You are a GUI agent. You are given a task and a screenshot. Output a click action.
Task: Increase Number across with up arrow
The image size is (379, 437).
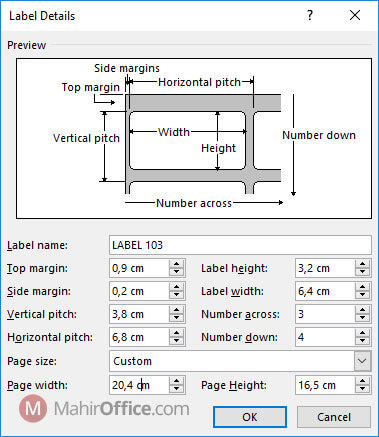[x=362, y=310]
